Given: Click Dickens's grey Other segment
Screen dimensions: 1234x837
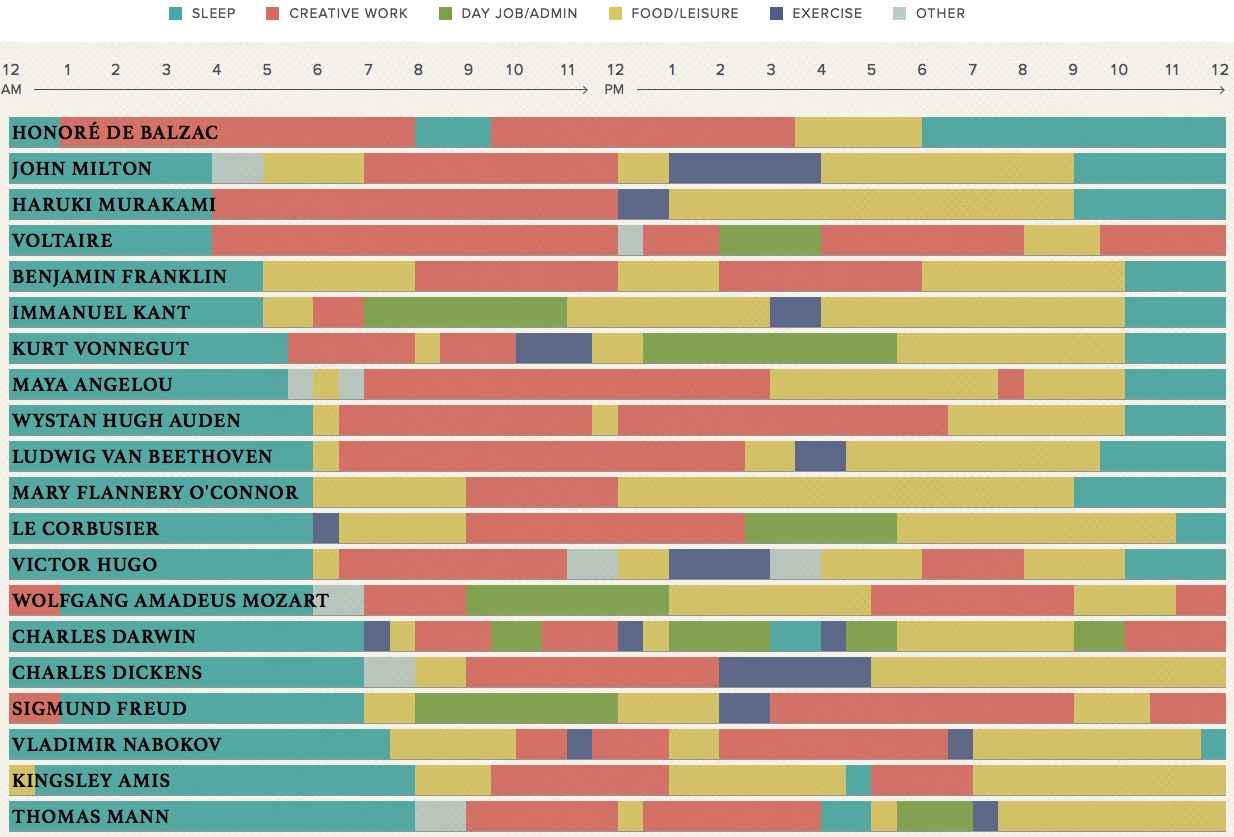Looking at the screenshot, I should [x=389, y=672].
